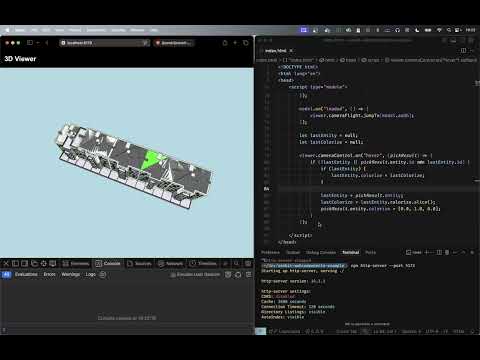Viewport: 480px width, 360px height.
Task: Toggle device settings icon in the inspector
Action: (53, 263)
